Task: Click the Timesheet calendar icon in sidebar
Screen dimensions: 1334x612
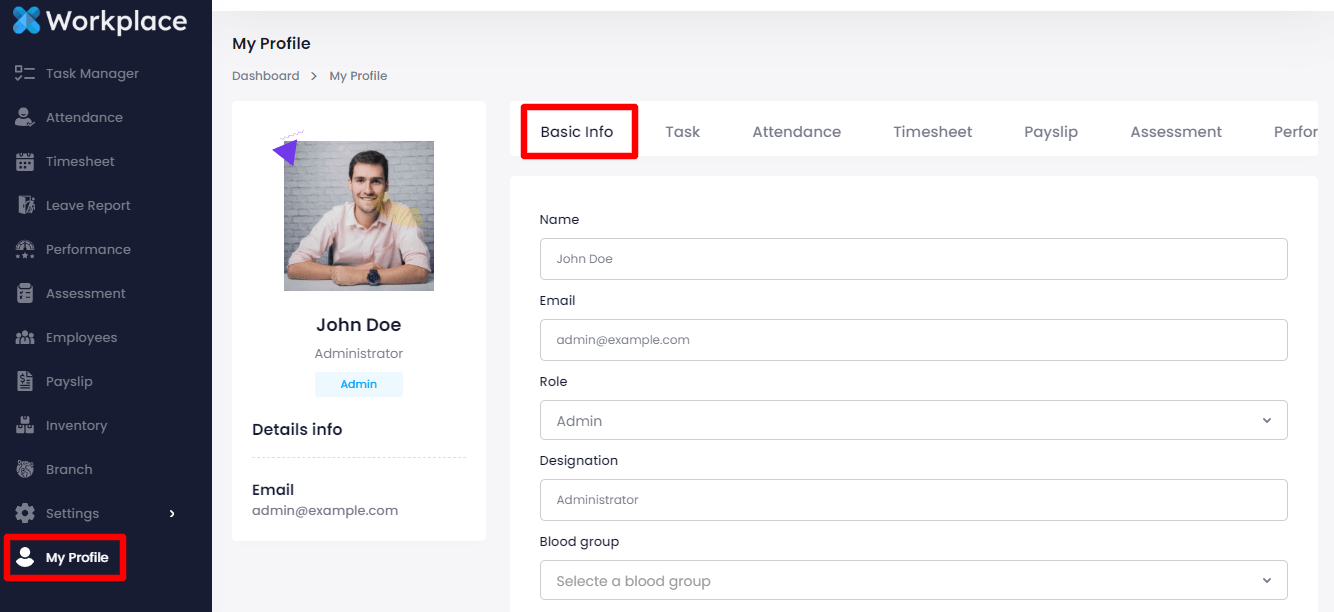Action: (x=25, y=161)
